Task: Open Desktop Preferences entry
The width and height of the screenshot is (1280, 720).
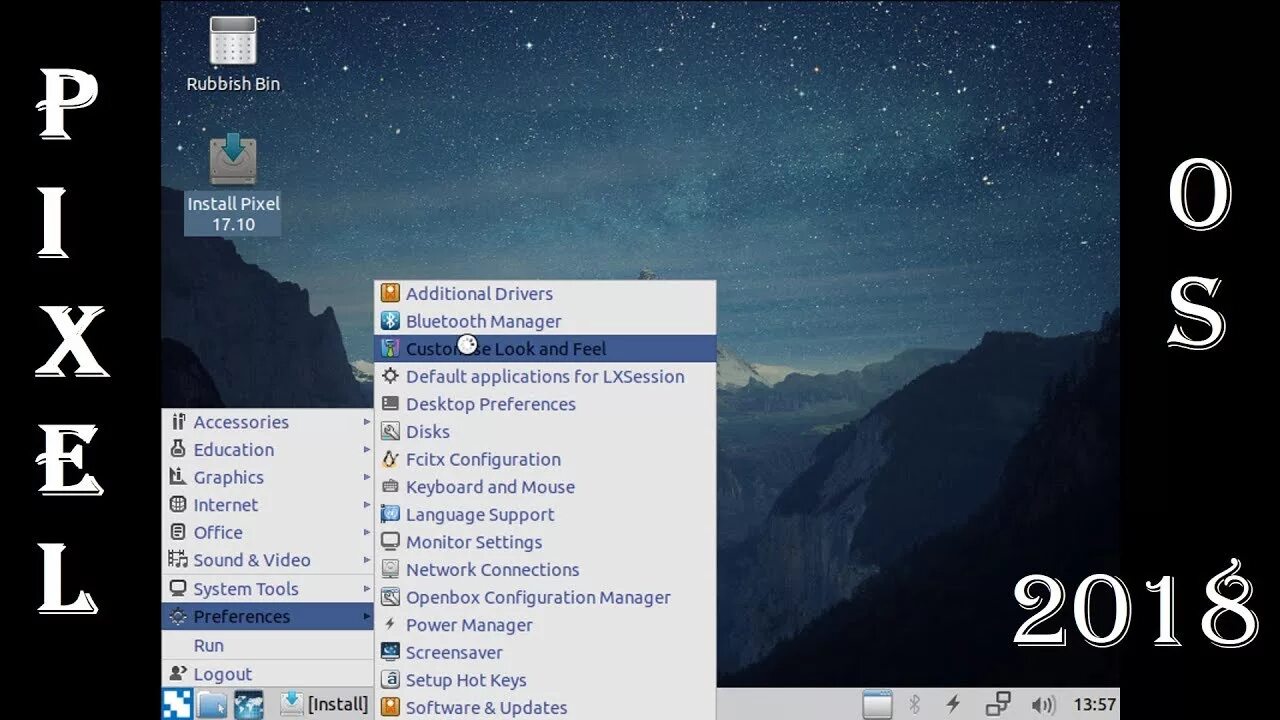Action: (545, 404)
